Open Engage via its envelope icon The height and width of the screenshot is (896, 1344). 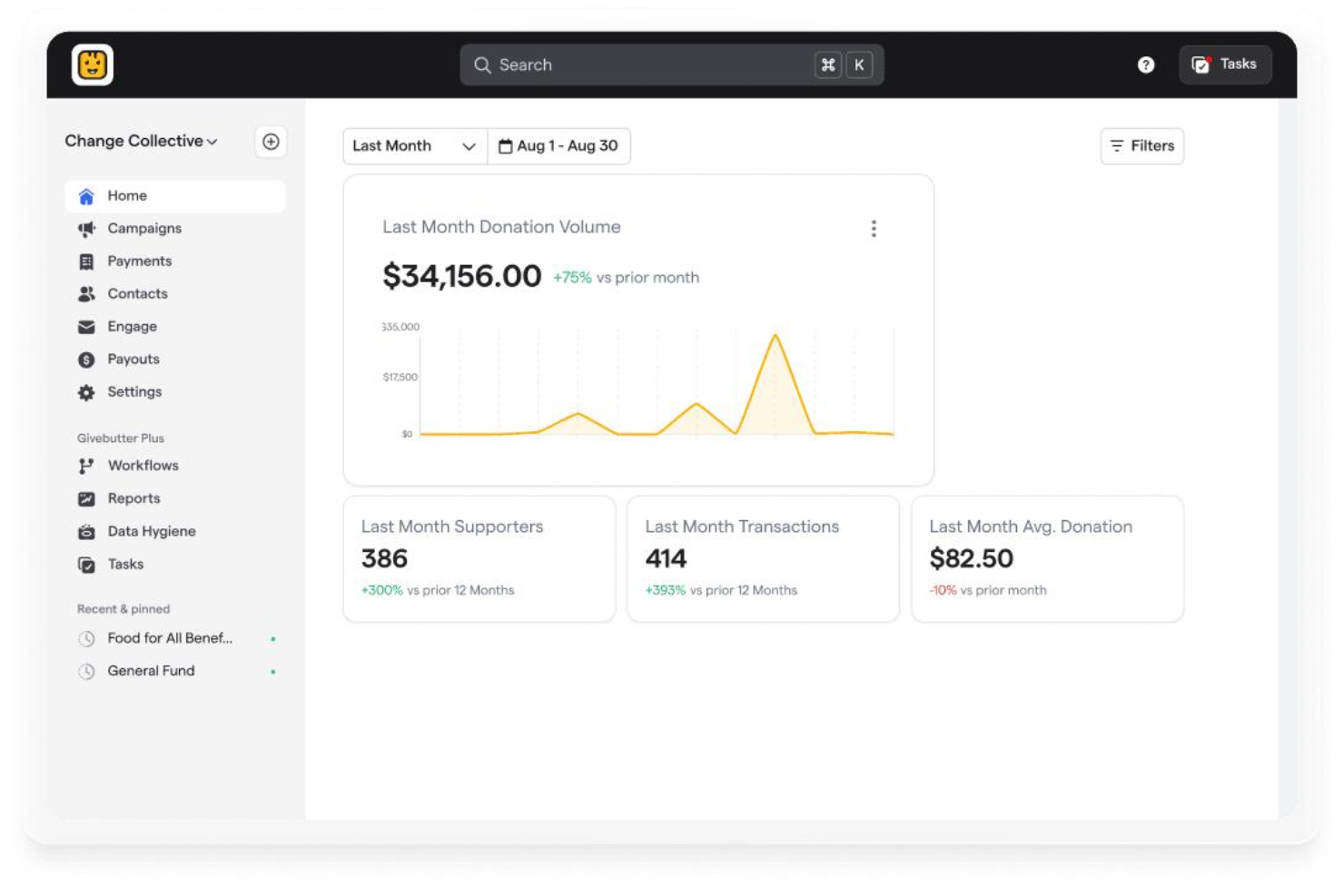(86, 326)
